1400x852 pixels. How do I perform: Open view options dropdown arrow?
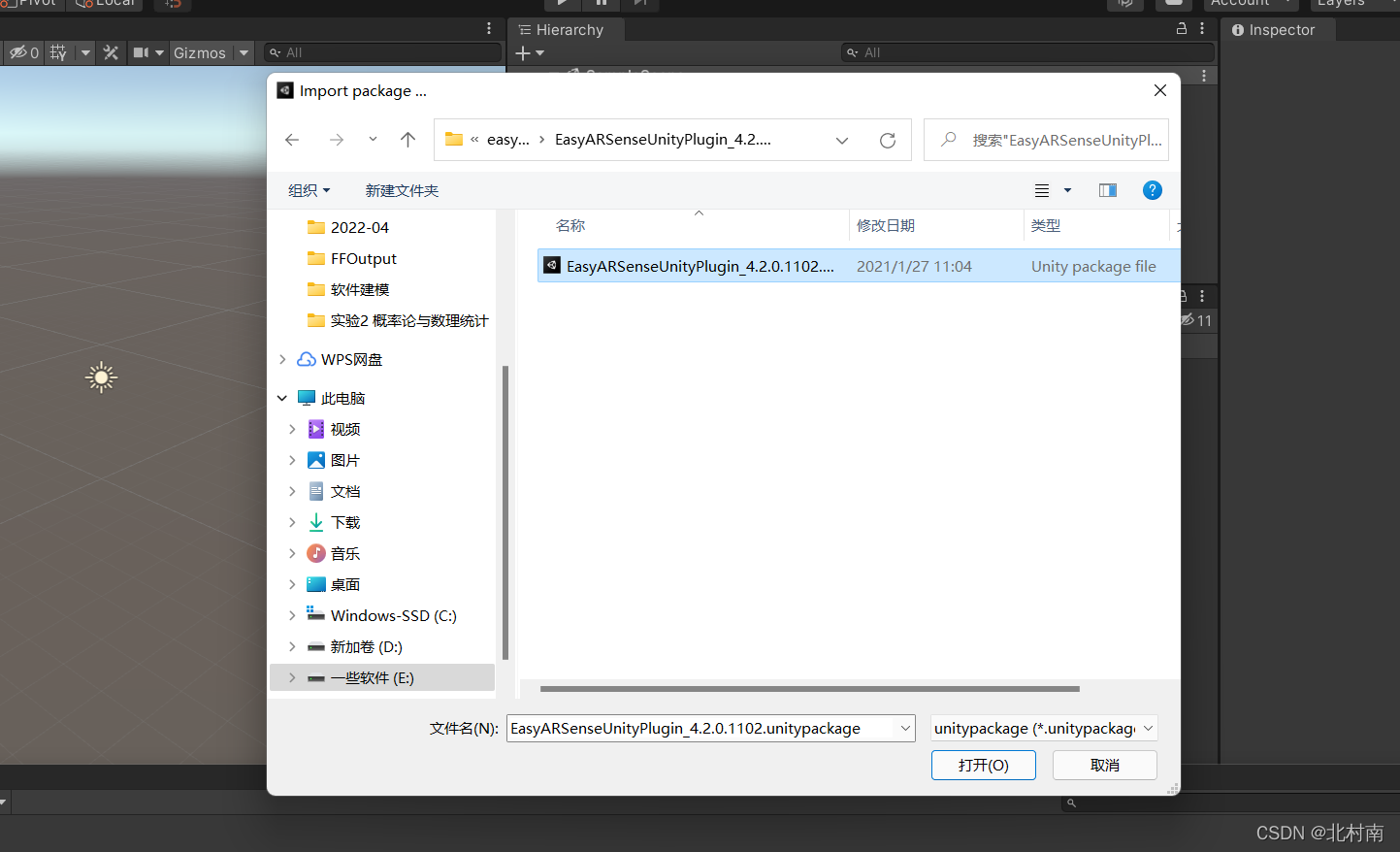pos(1067,190)
